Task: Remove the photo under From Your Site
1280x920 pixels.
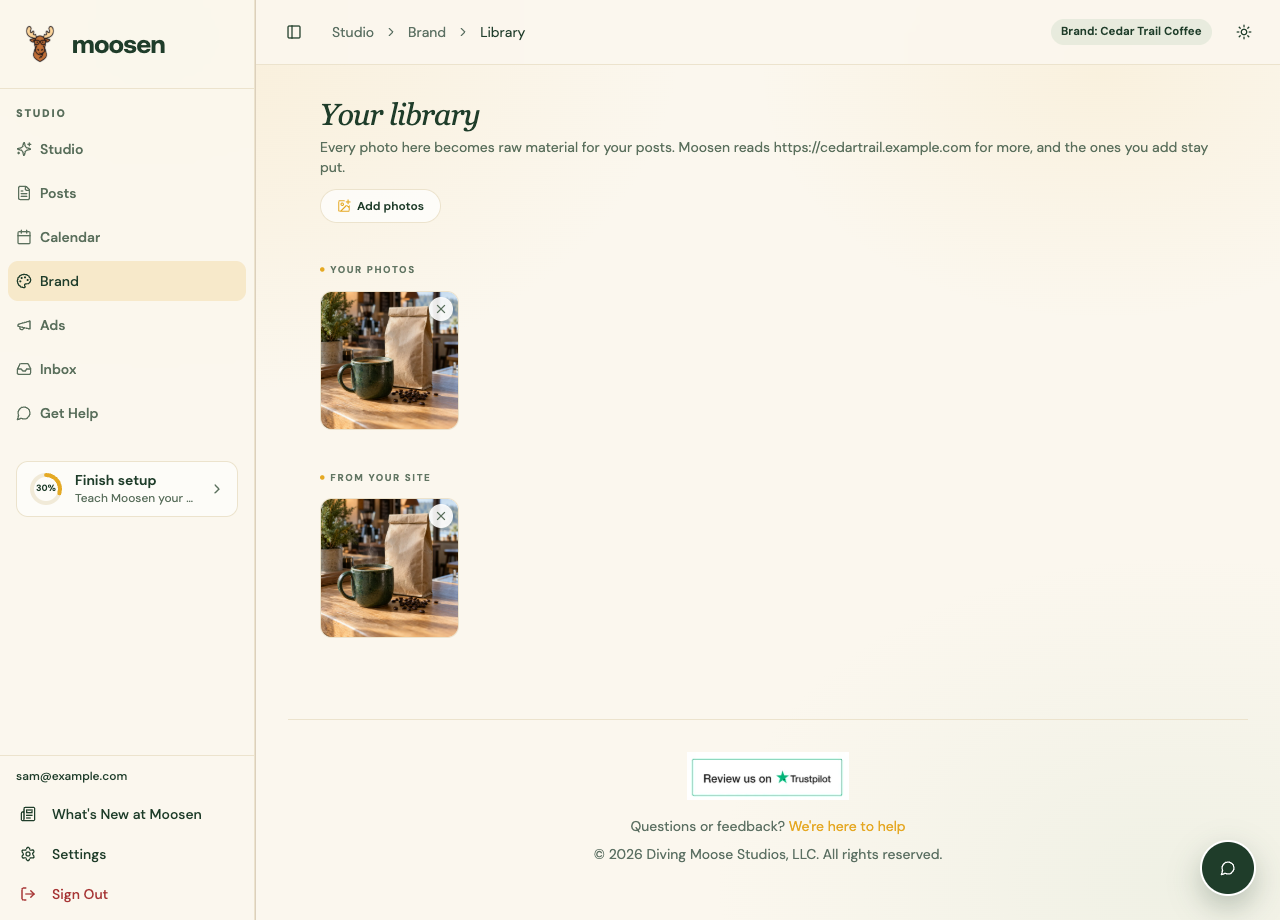Action: pos(441,516)
